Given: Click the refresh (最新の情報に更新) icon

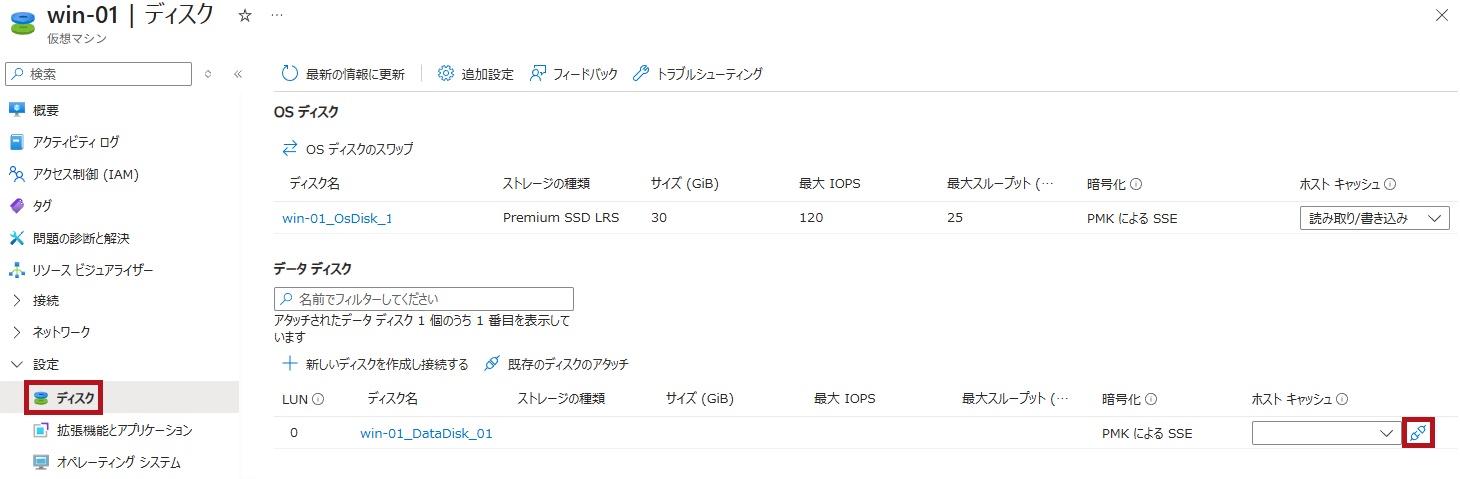Looking at the screenshot, I should 290,74.
